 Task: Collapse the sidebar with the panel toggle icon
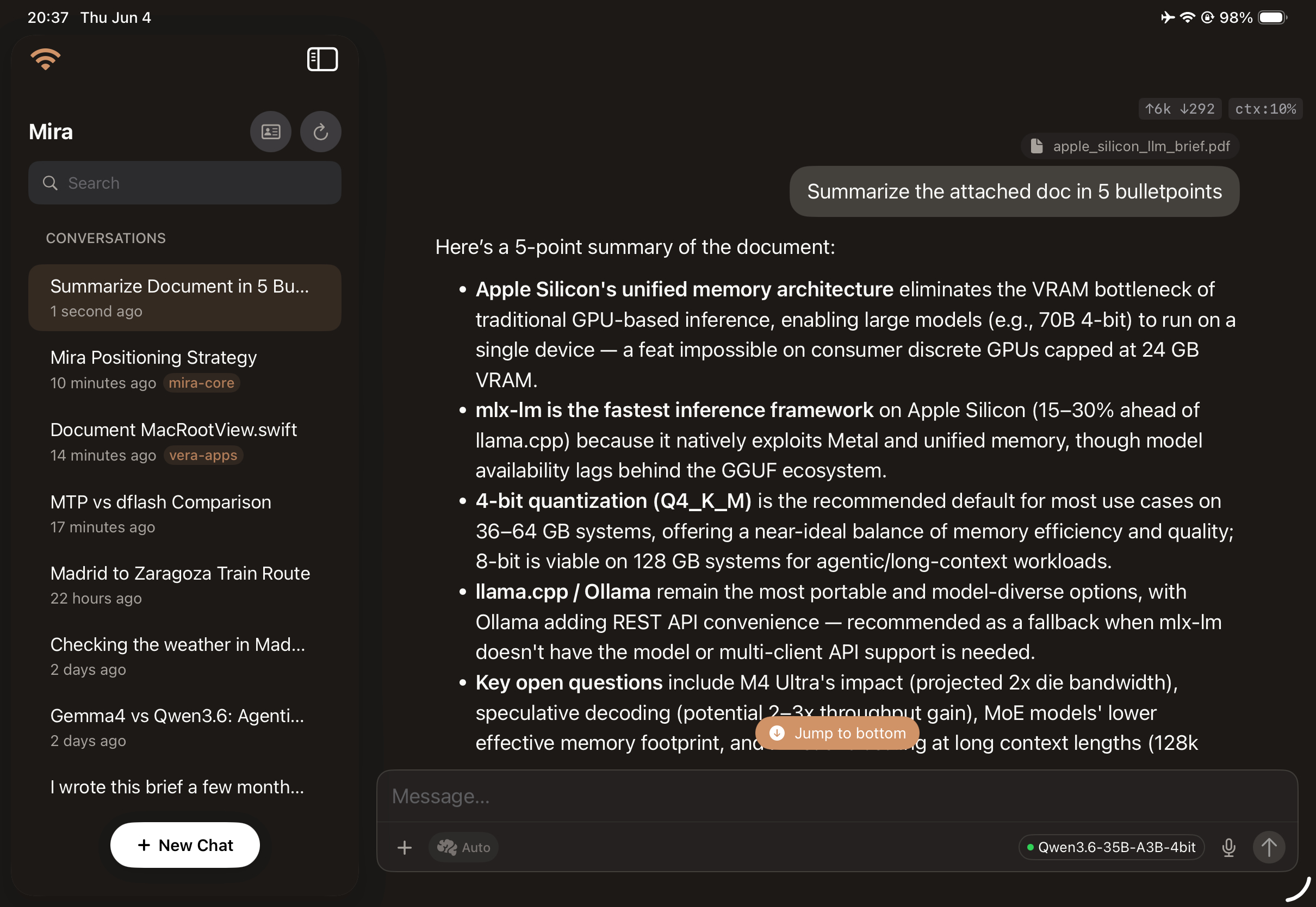pos(322,59)
